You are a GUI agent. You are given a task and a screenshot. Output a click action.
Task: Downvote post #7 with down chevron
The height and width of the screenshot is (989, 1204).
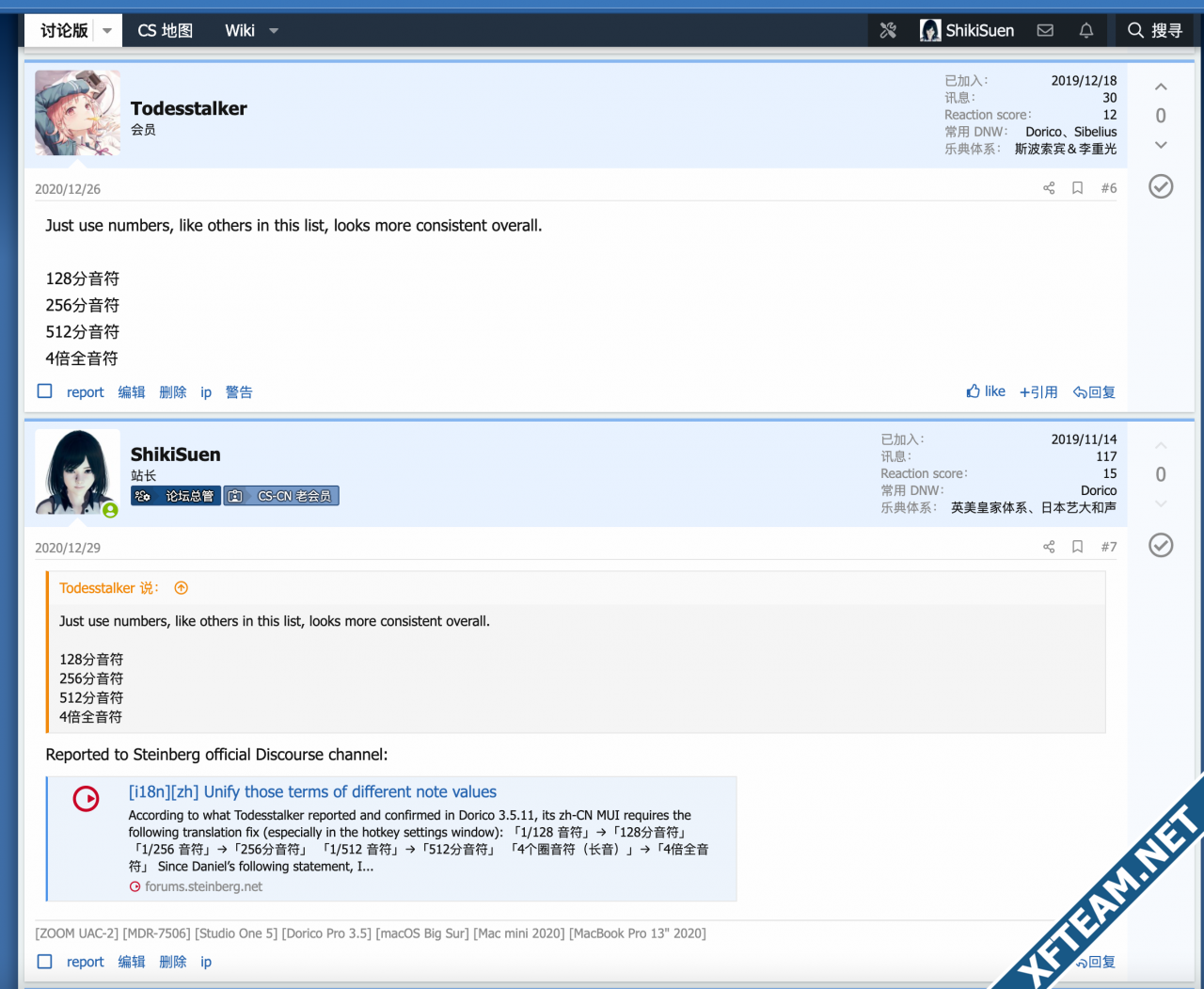[1161, 503]
